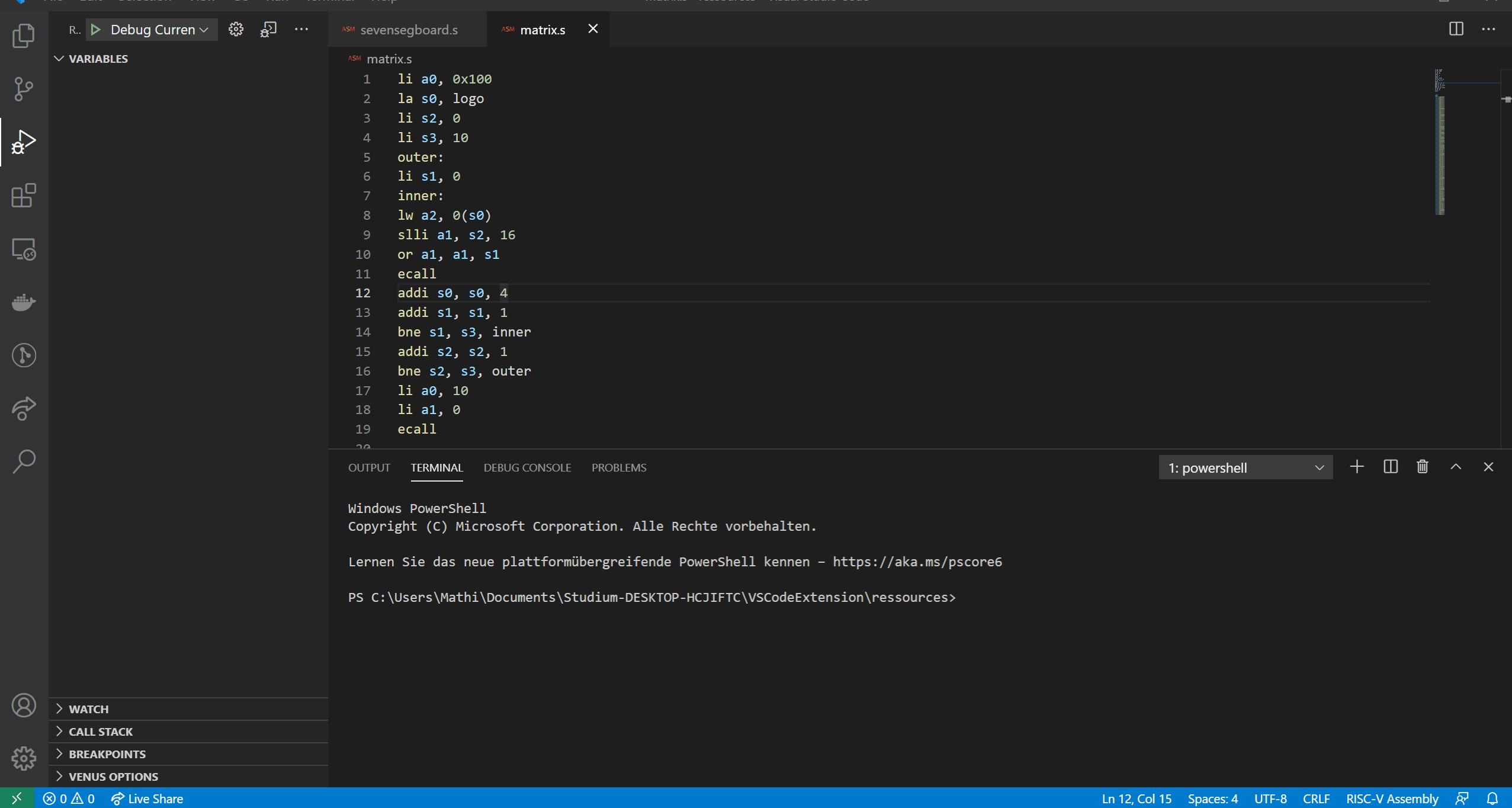
Task: Switch to the PROBLEMS tab
Action: tap(619, 468)
